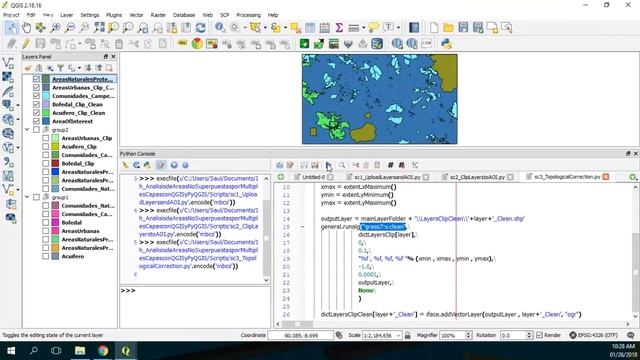Viewport: 640px width, 360px height.
Task: Collapse the group1 tree node
Action: click(x=27, y=197)
